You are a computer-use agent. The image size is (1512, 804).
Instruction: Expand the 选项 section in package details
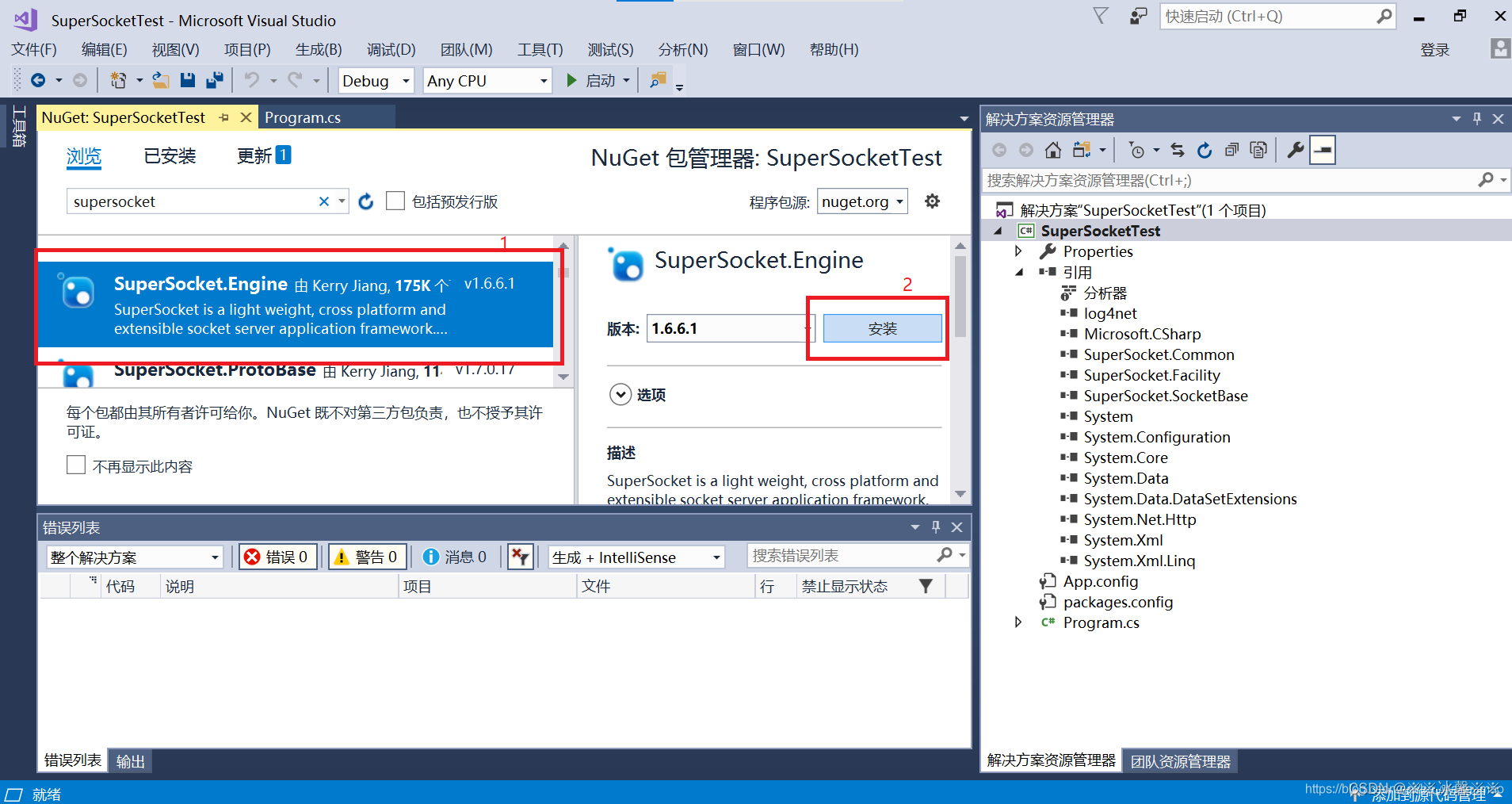[x=621, y=394]
